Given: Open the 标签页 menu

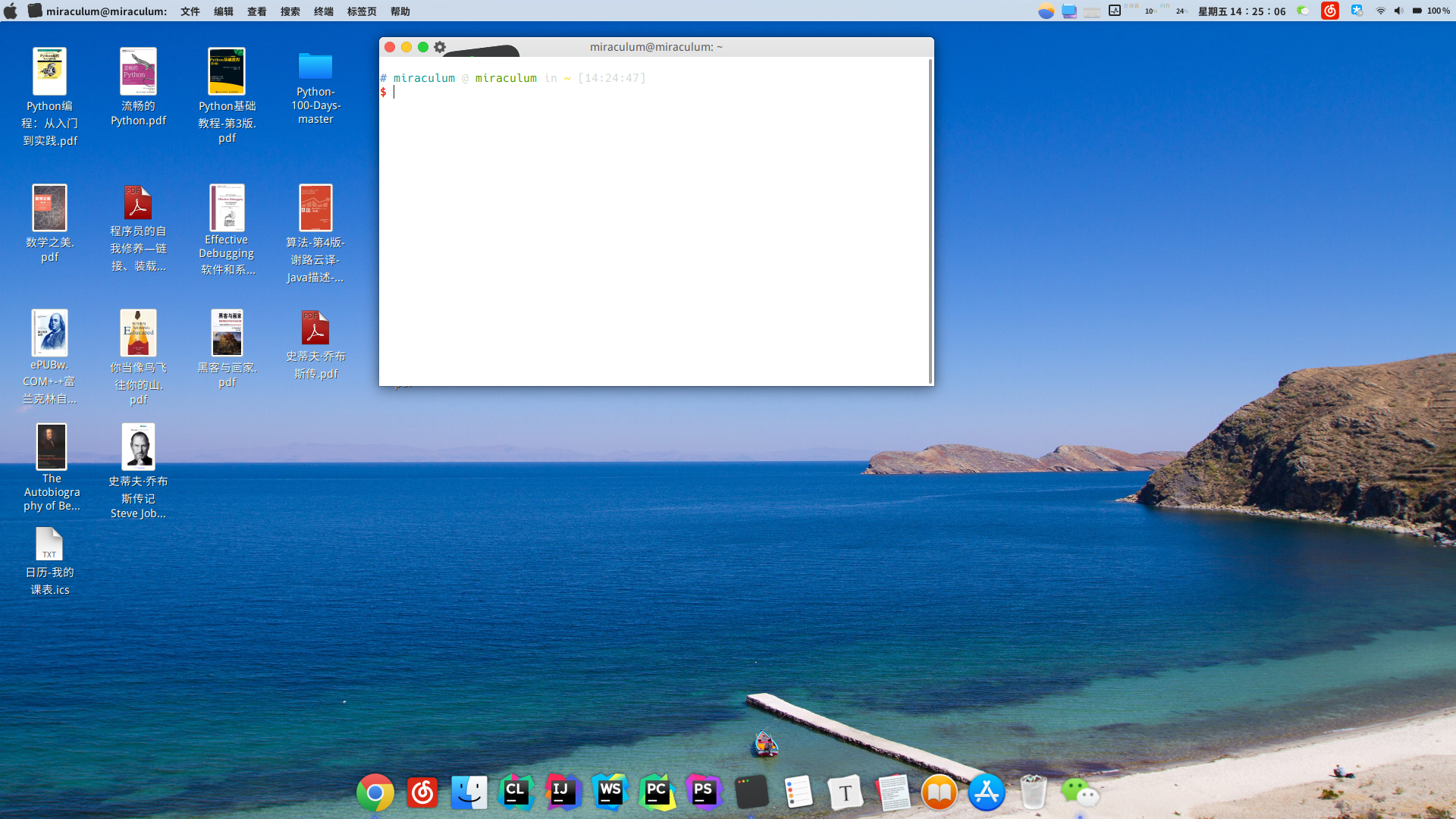Looking at the screenshot, I should [x=362, y=11].
